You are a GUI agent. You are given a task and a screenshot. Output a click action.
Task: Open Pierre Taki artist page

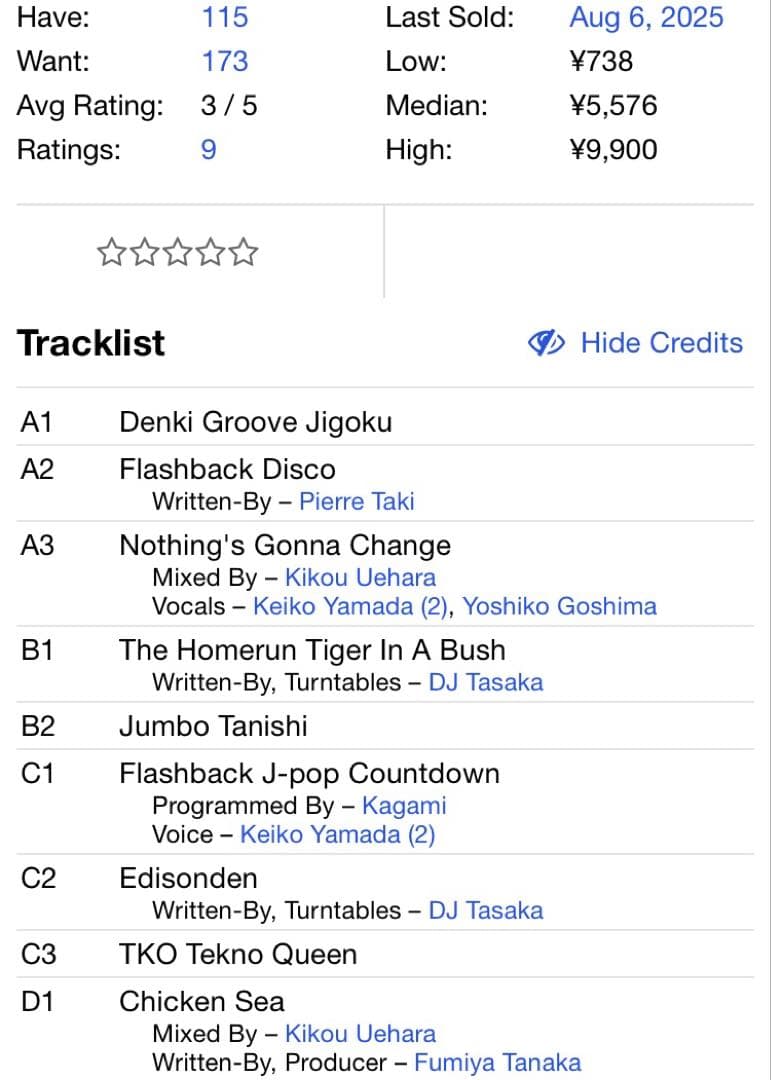pos(356,501)
